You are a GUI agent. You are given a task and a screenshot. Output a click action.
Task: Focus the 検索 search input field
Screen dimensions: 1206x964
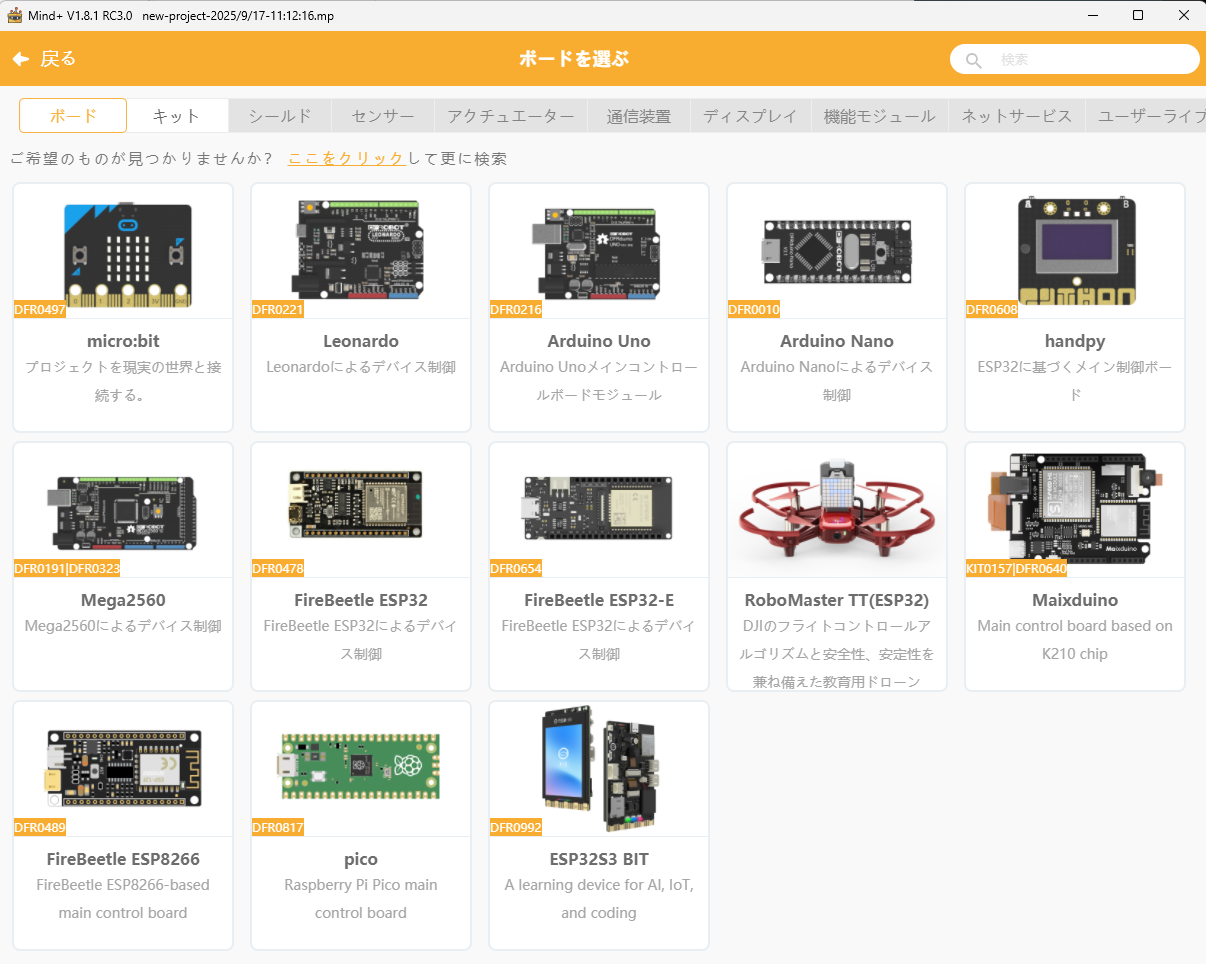pos(1075,59)
